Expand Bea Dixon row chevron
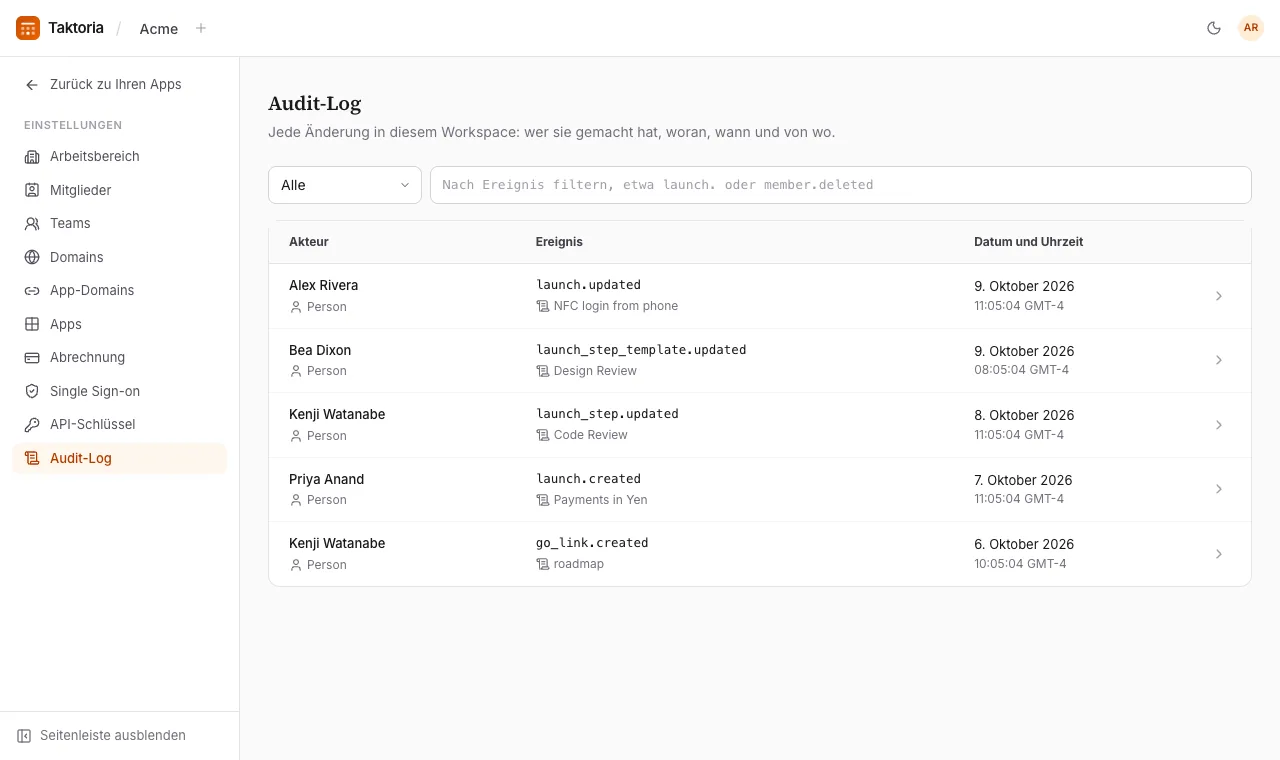This screenshot has height=760, width=1280. 1219,360
